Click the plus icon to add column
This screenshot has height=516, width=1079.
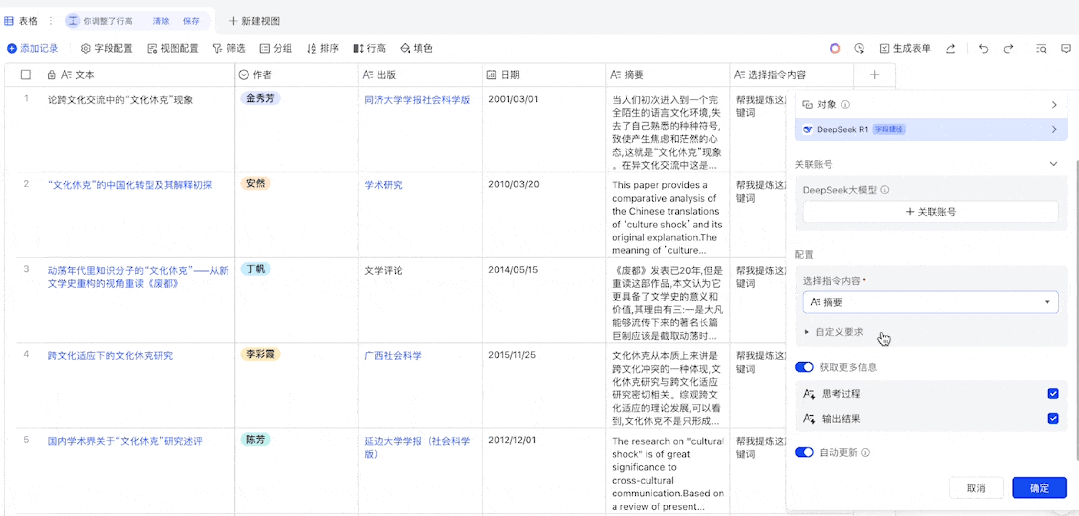coord(875,75)
